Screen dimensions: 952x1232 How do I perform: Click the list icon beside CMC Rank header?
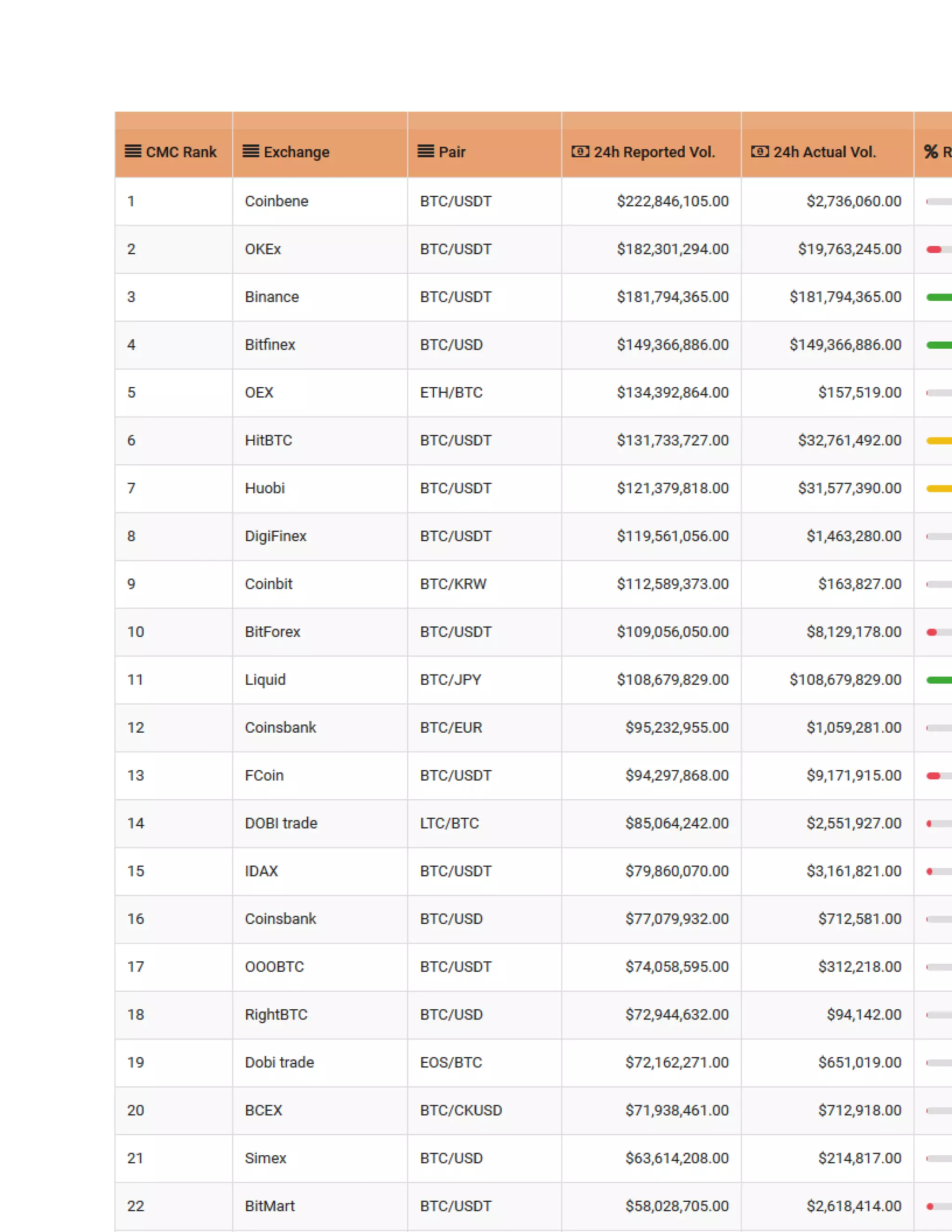click(133, 151)
